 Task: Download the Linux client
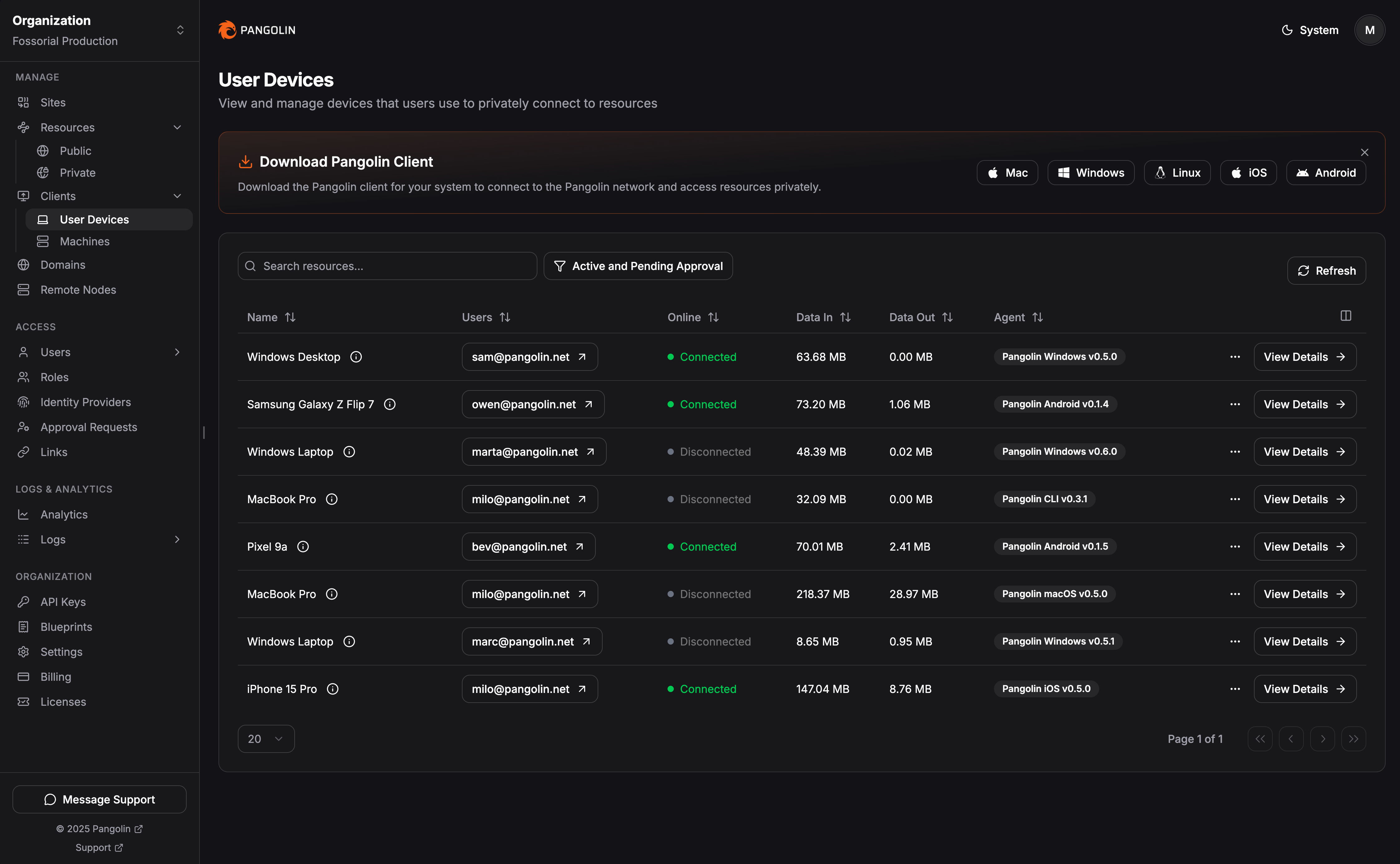tap(1177, 173)
